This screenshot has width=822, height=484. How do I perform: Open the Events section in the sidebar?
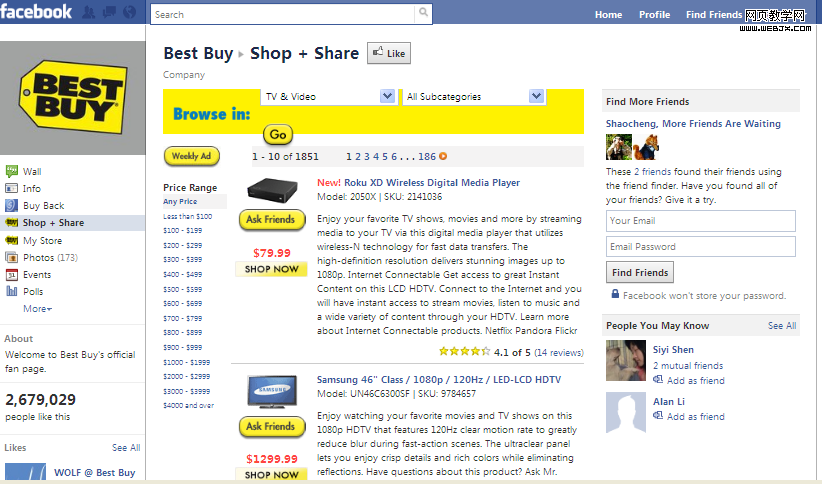pos(37,275)
